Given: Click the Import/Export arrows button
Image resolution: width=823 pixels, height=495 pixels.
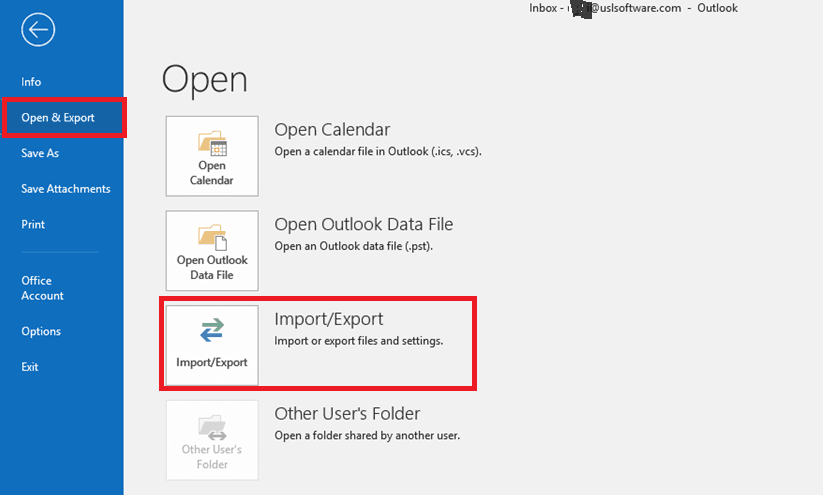Looking at the screenshot, I should [x=212, y=345].
